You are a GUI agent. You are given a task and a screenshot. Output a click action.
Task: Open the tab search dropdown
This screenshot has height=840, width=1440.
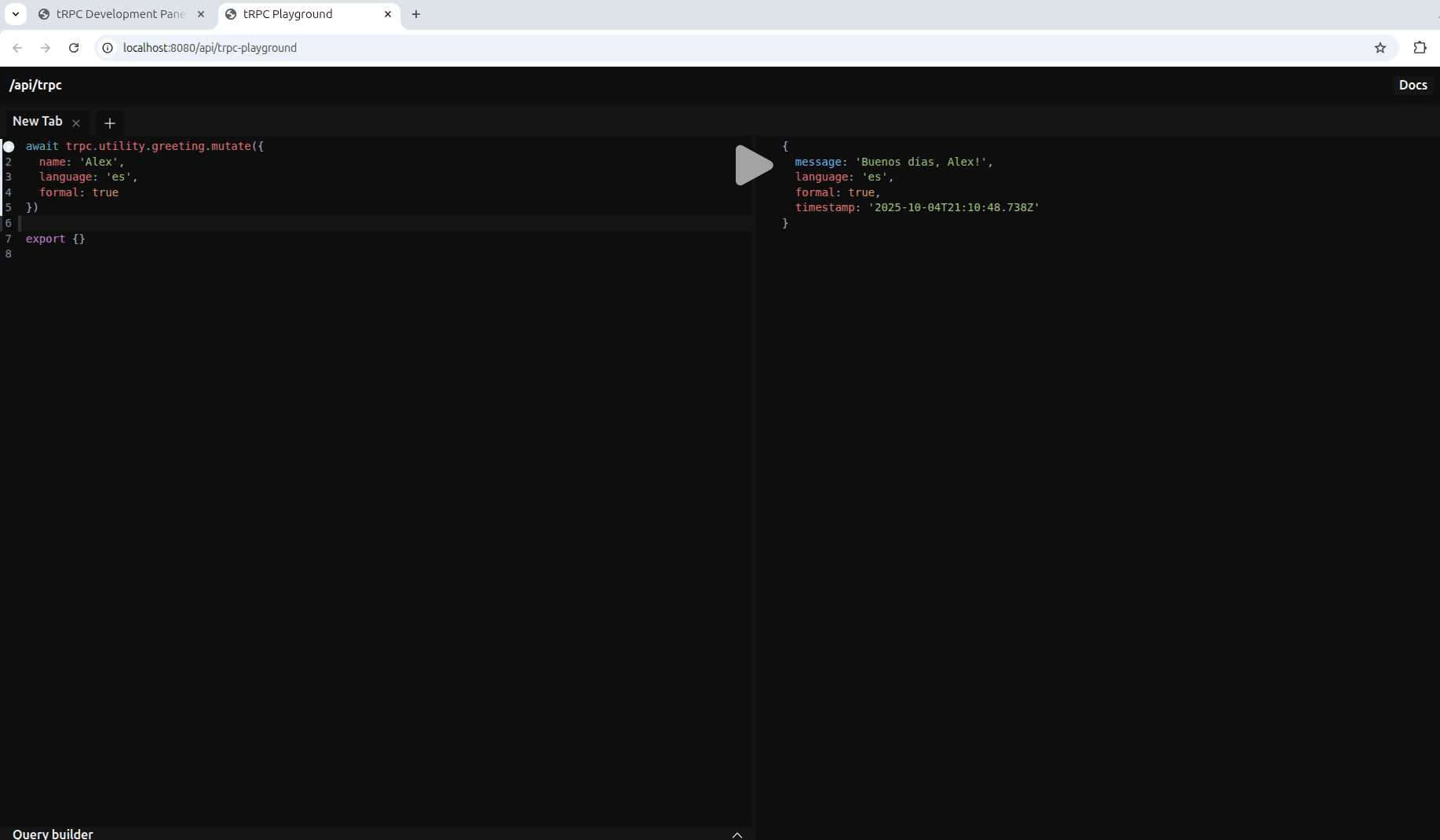coord(16,14)
